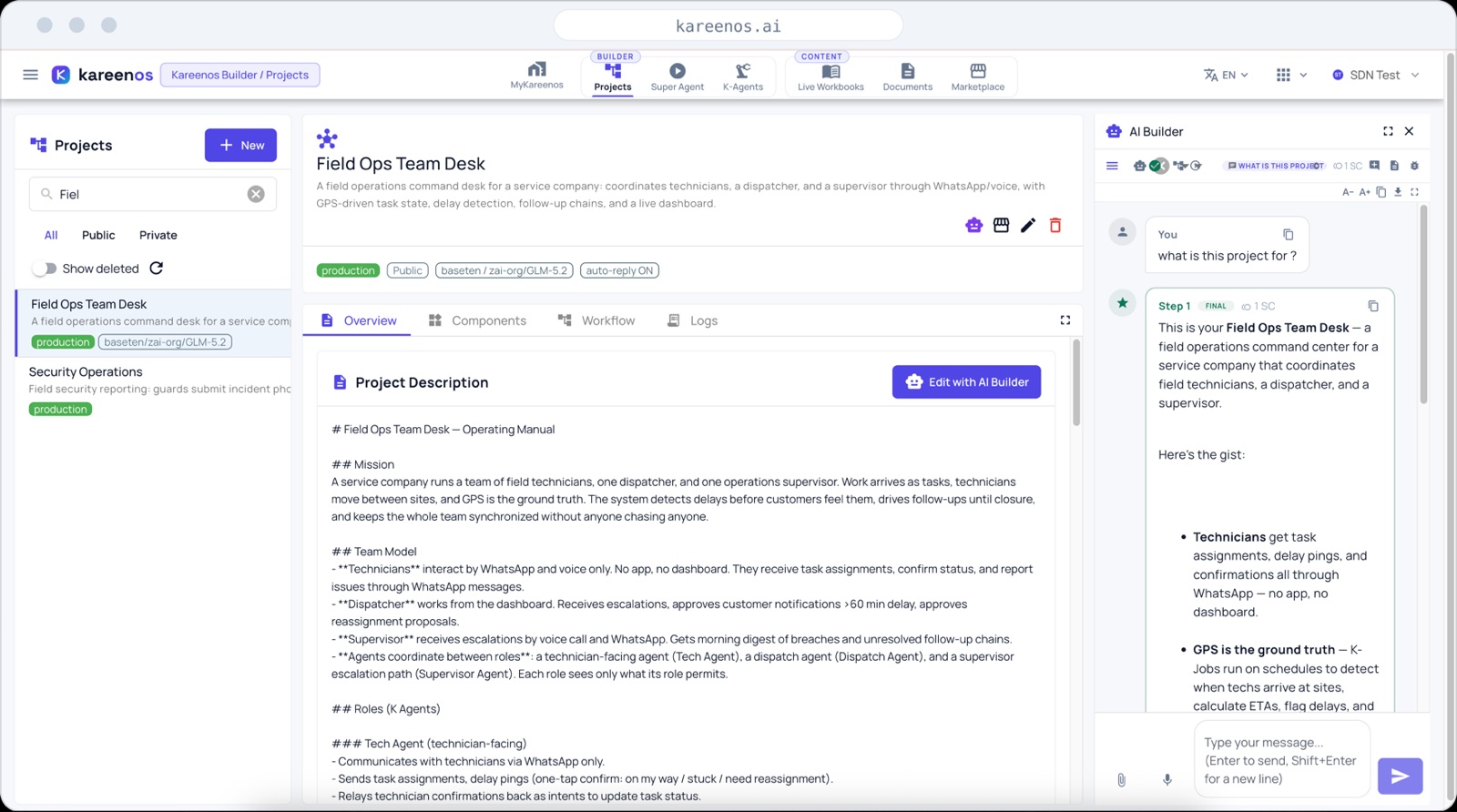
Task: Edit project with the pencil icon
Action: click(x=1028, y=225)
